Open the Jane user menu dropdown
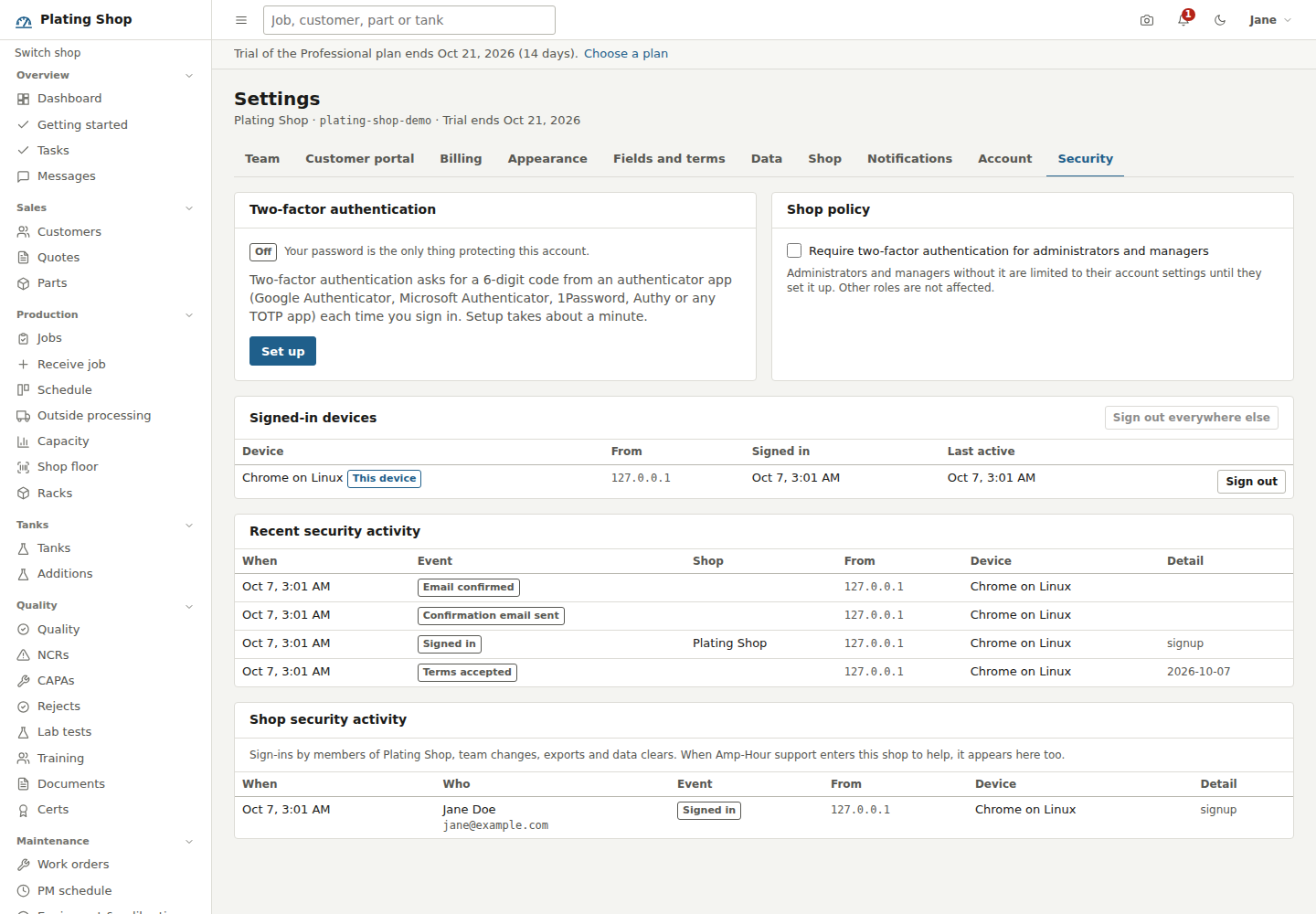 pos(1270,20)
